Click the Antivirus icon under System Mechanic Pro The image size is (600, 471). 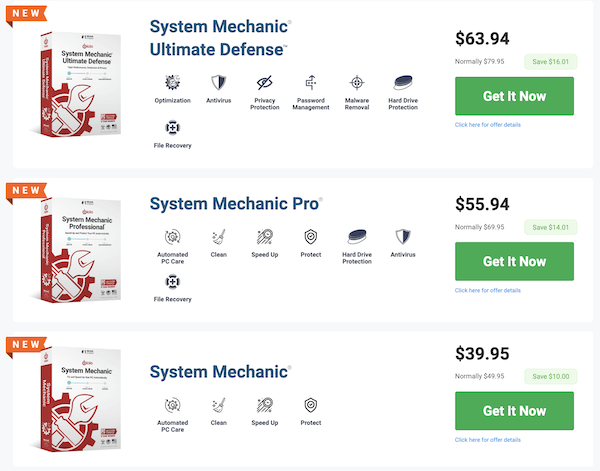pyautogui.click(x=403, y=237)
